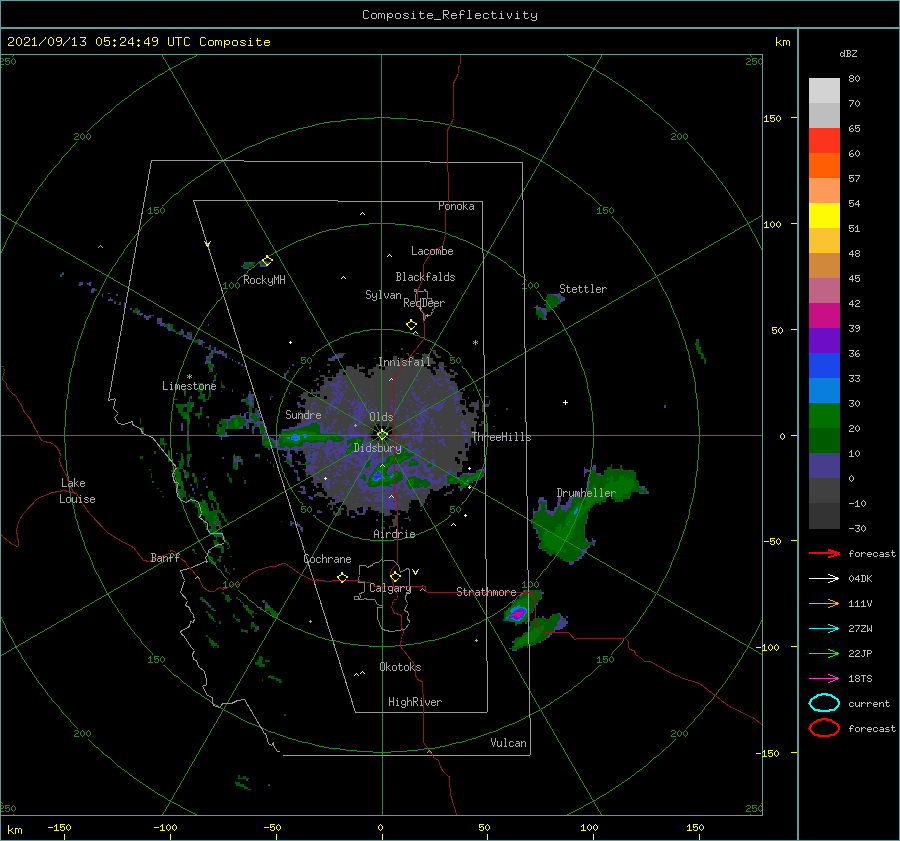900x841 pixels.
Task: Click the magenta 18TS arrow icon
Action: (x=824, y=679)
